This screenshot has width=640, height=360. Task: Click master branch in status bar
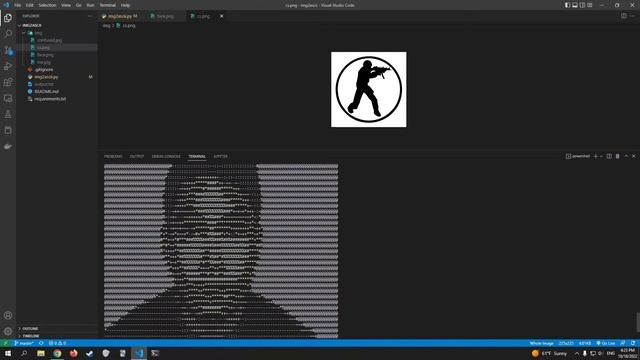point(24,343)
